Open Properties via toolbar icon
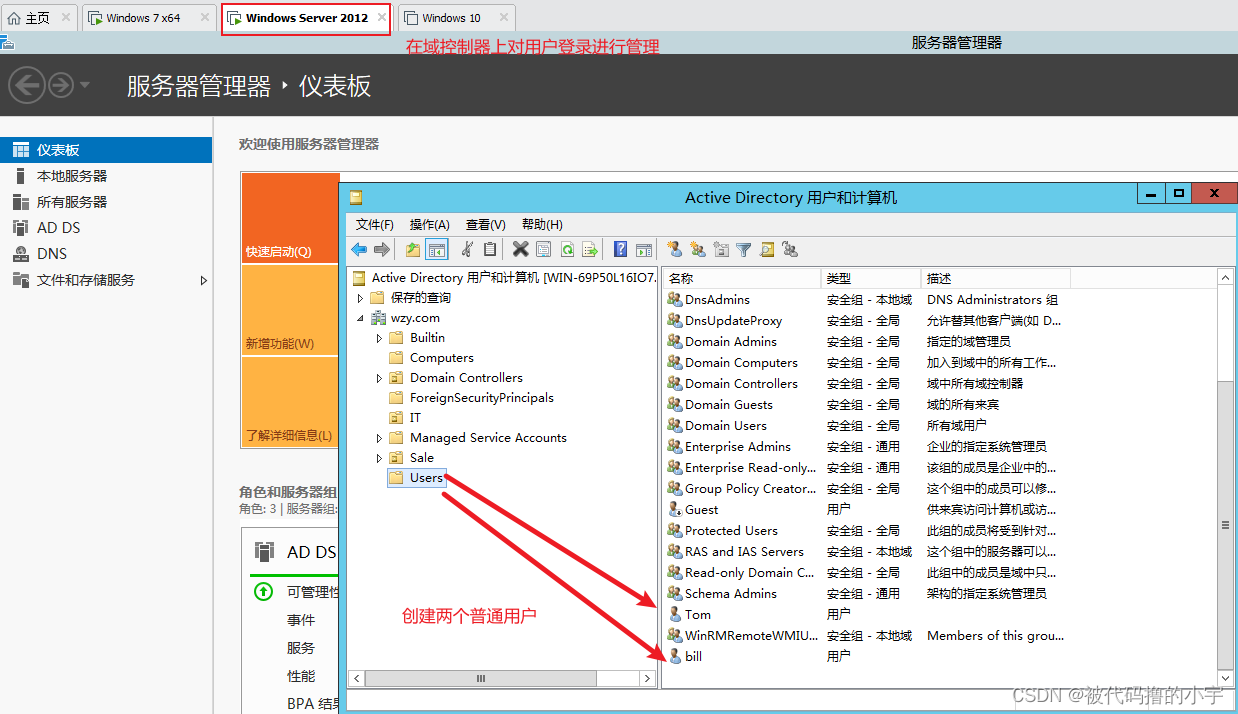Image resolution: width=1238 pixels, height=714 pixels. [x=543, y=250]
